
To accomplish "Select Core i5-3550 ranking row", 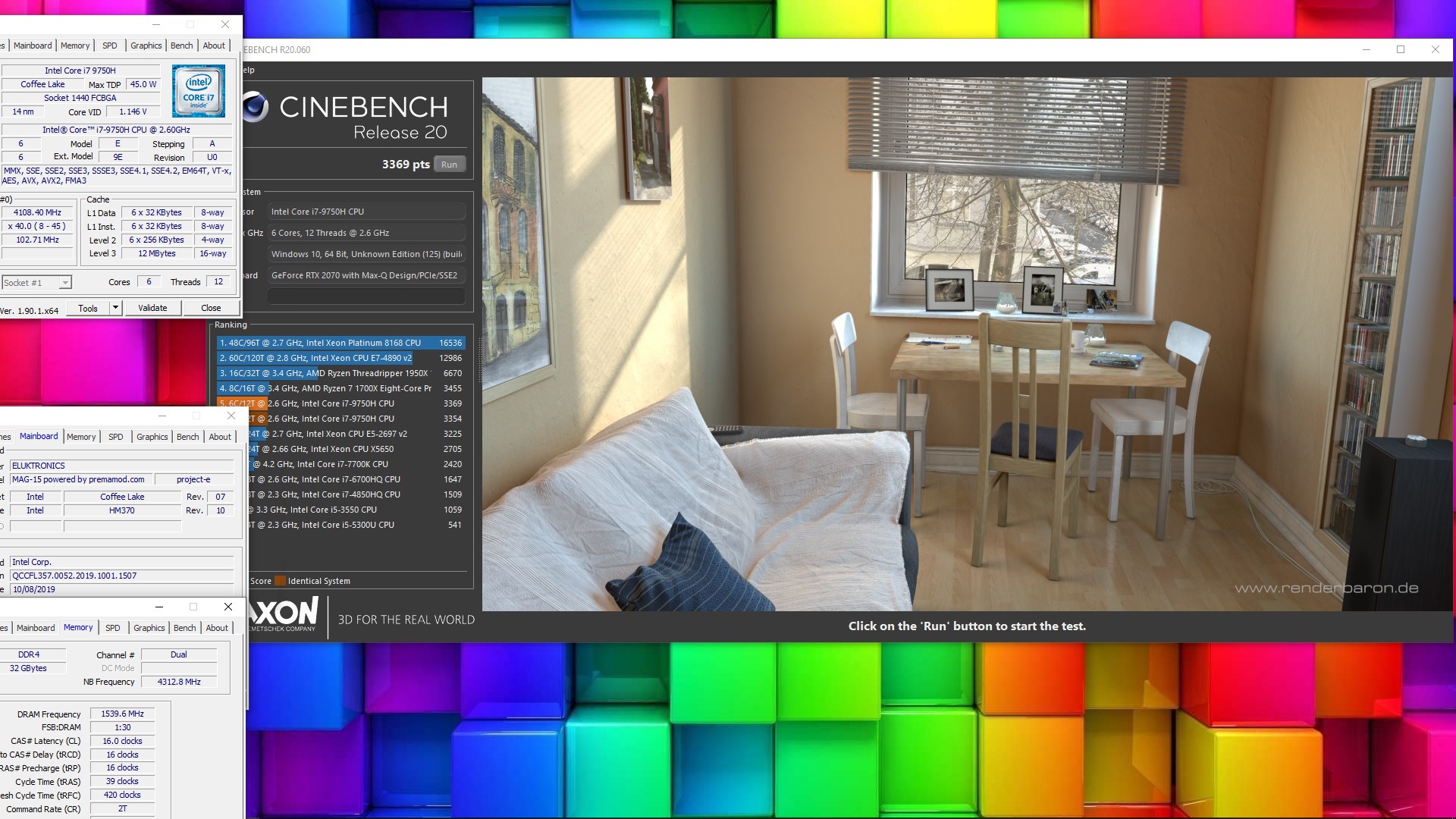I will [x=355, y=510].
